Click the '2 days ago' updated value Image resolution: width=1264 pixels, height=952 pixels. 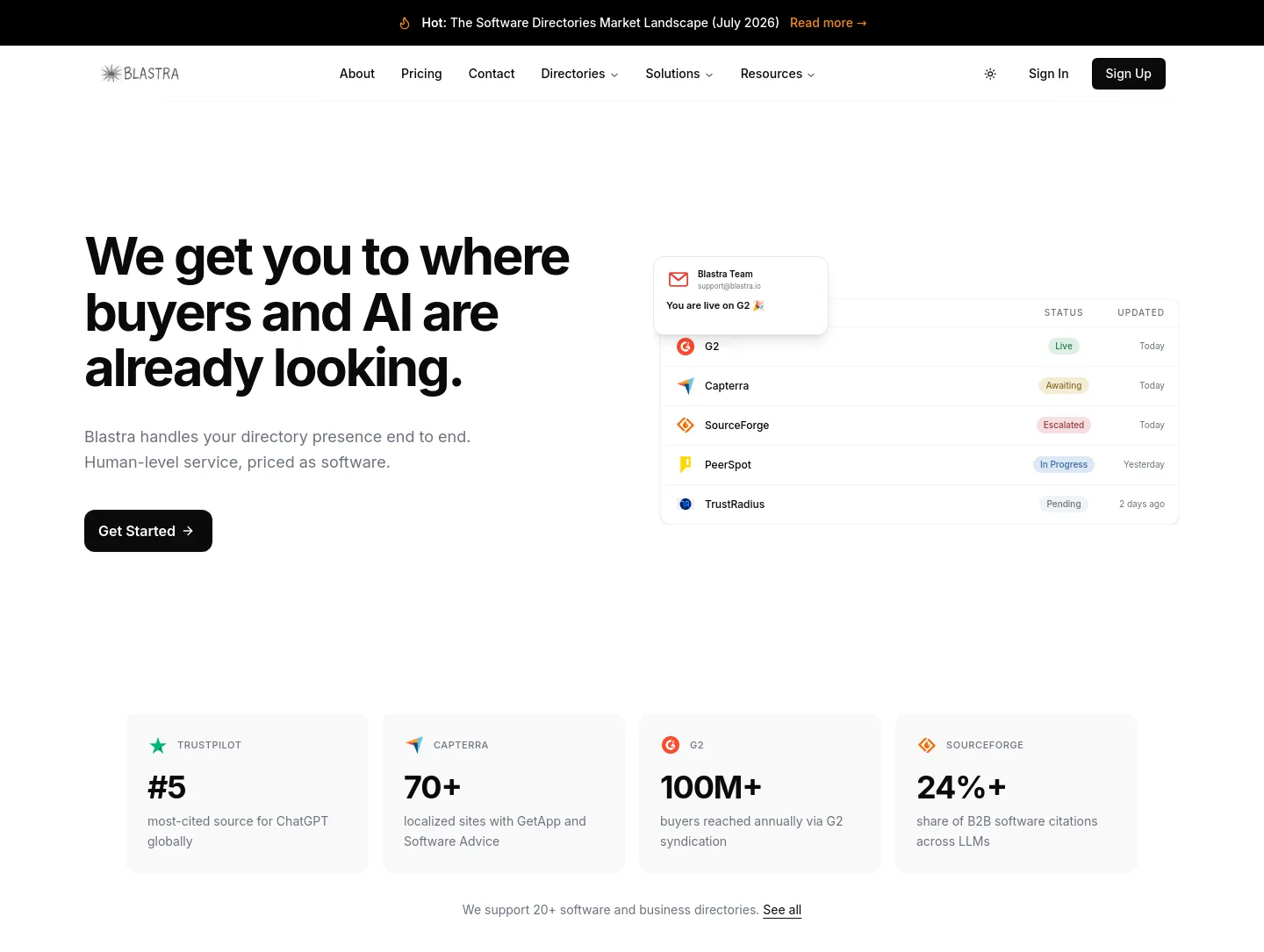[x=1142, y=505]
